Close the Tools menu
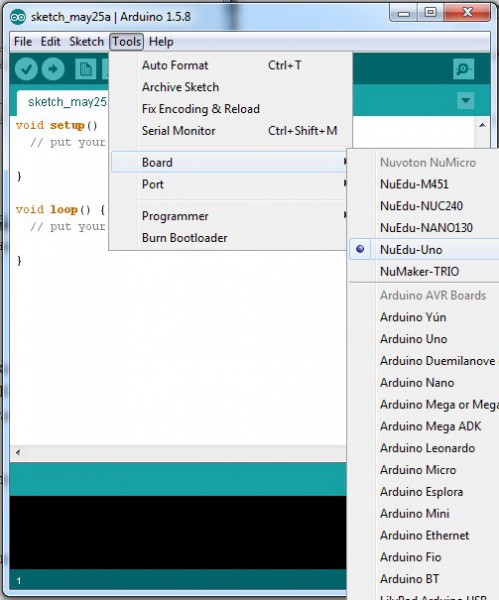This screenshot has width=499, height=600. tap(127, 41)
